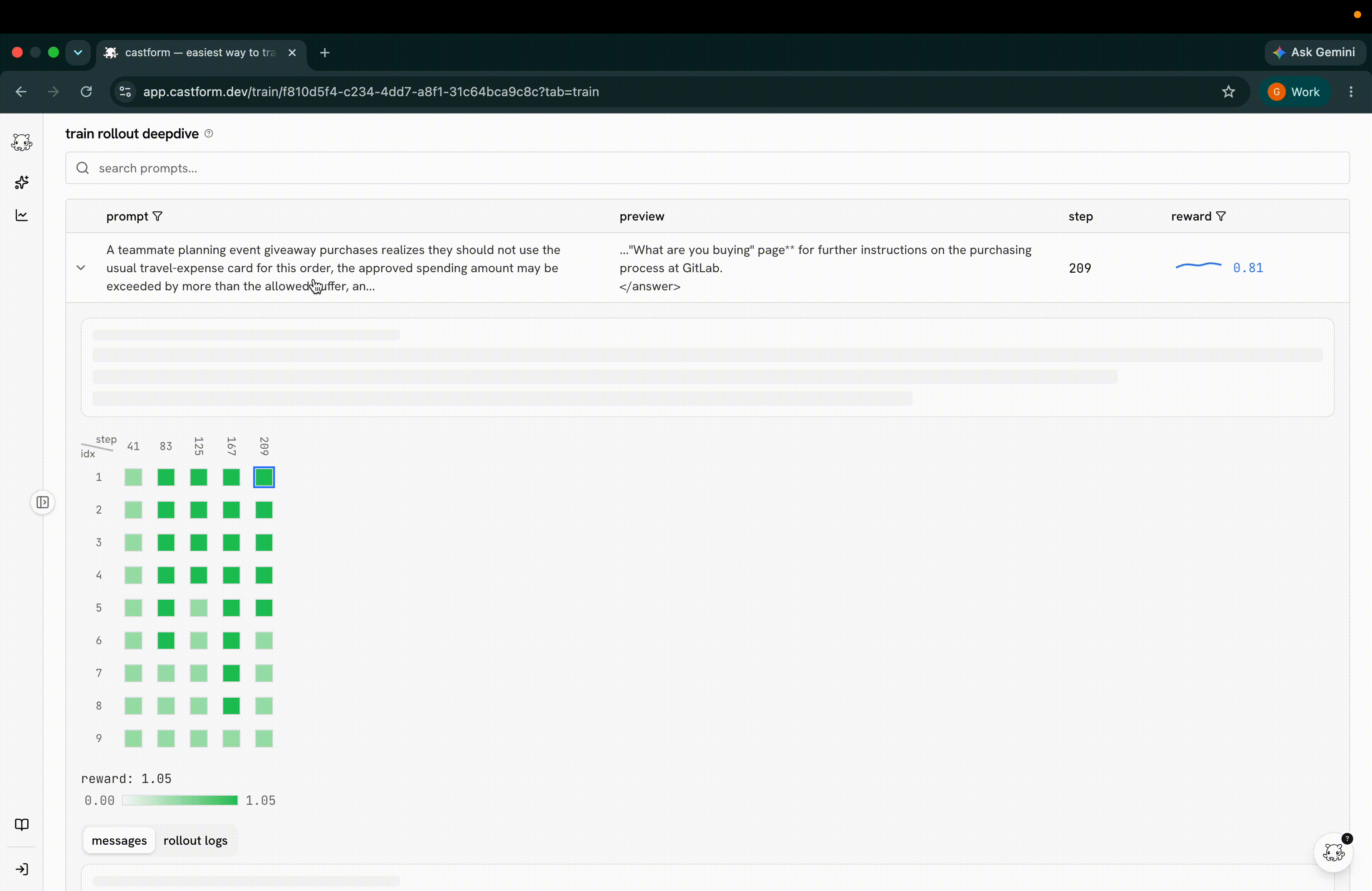Viewport: 1372px width, 891px height.
Task: Click the heatmap row label 7
Action: (x=98, y=673)
